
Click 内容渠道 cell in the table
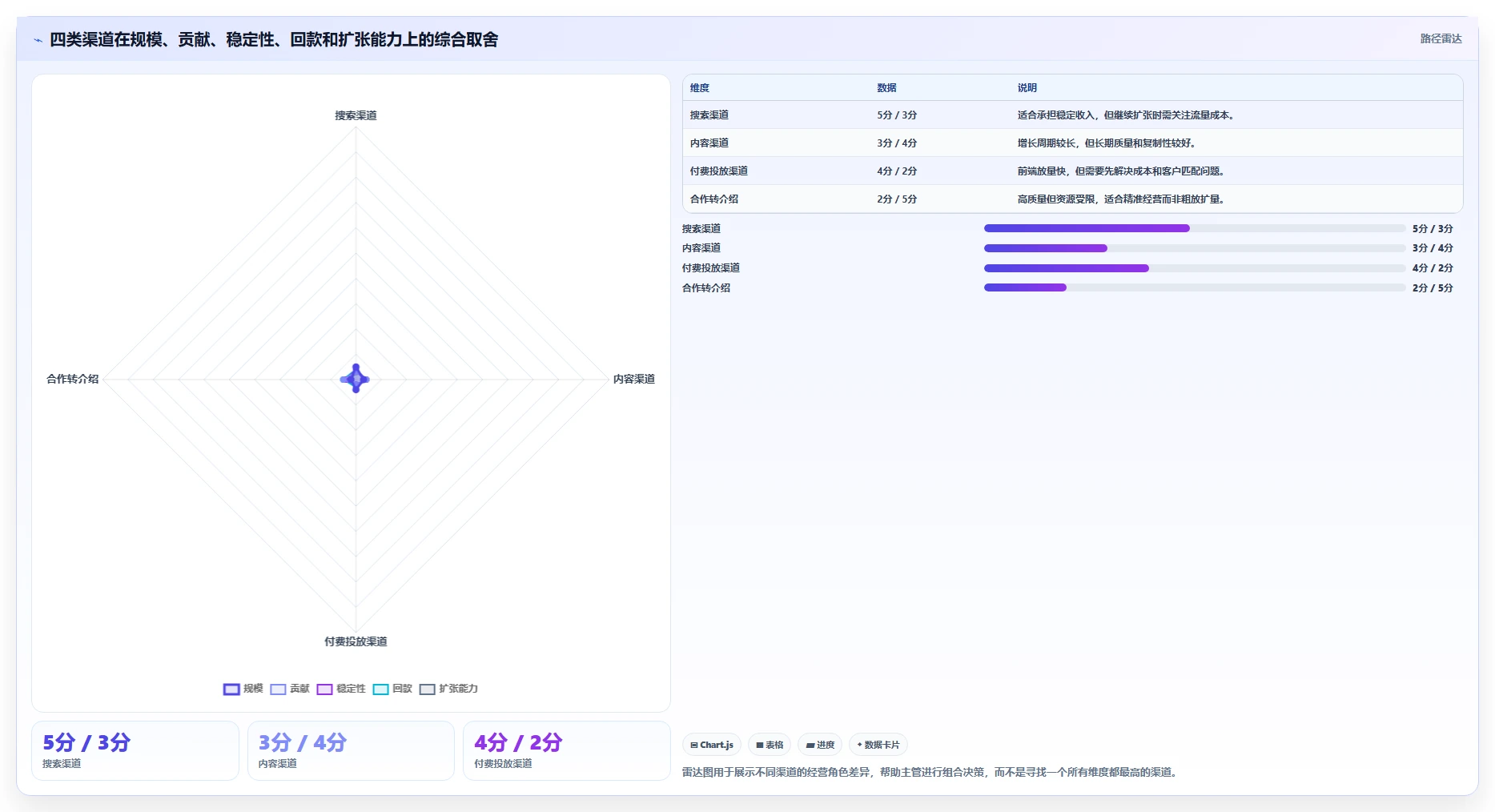tap(709, 143)
